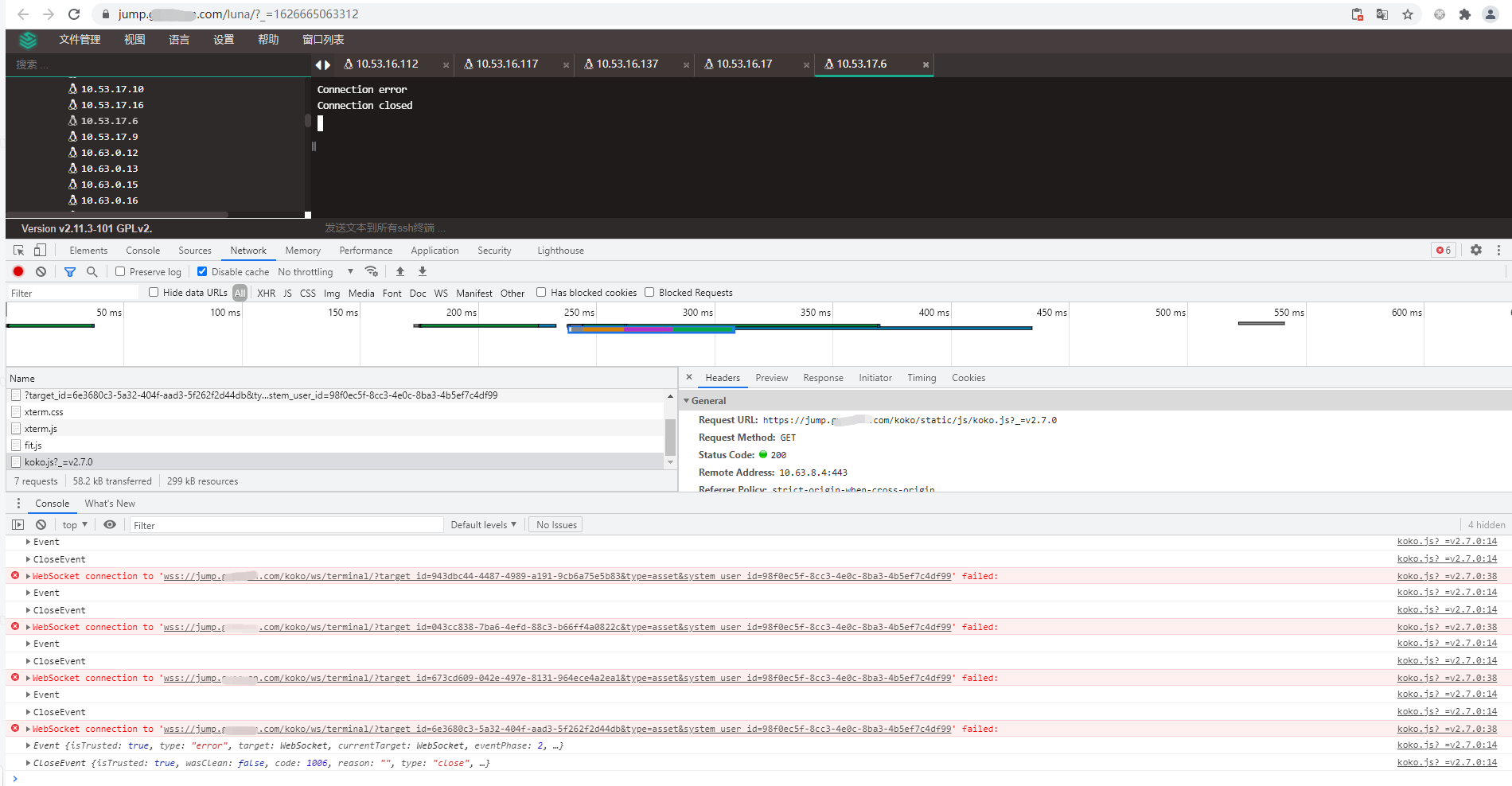Open the What's New drawer tab
The height and width of the screenshot is (786, 1512).
pyautogui.click(x=110, y=503)
